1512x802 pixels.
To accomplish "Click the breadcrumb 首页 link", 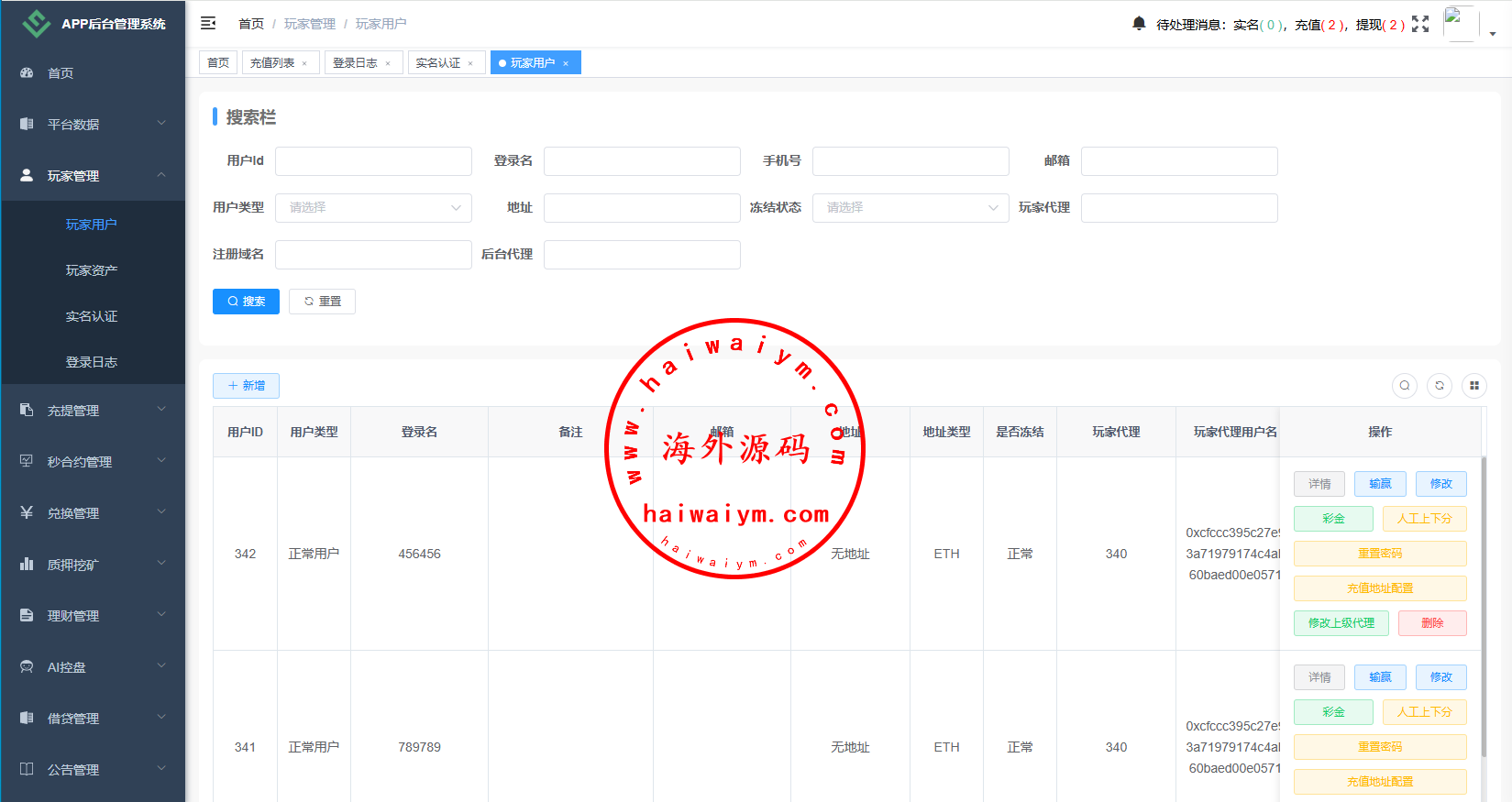I will click(x=251, y=24).
